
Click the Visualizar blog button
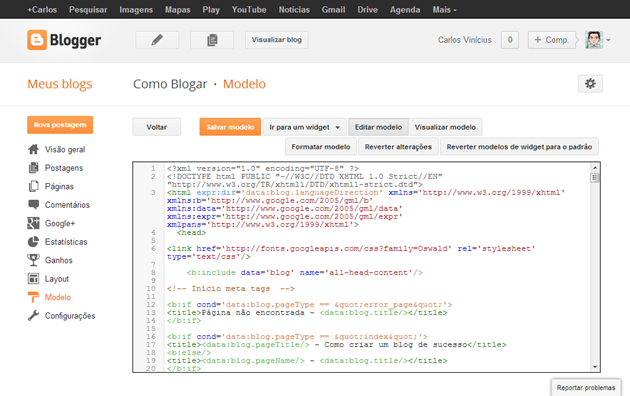click(276, 40)
